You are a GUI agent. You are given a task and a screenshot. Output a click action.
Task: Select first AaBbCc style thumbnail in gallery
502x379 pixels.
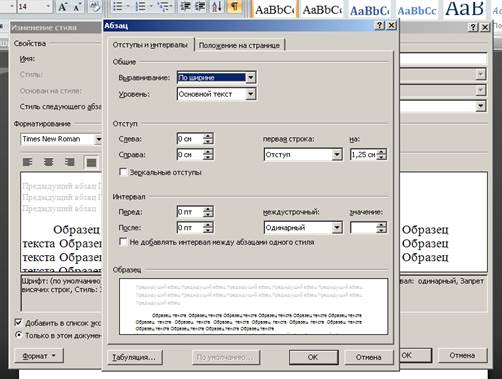tap(274, 9)
